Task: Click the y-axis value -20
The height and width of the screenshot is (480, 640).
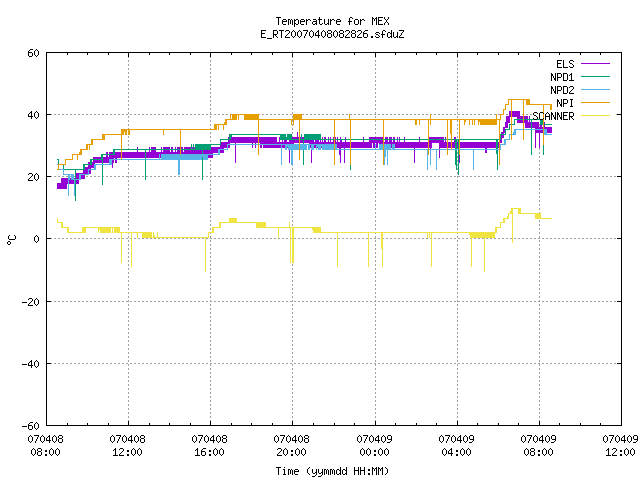Action: (31, 302)
